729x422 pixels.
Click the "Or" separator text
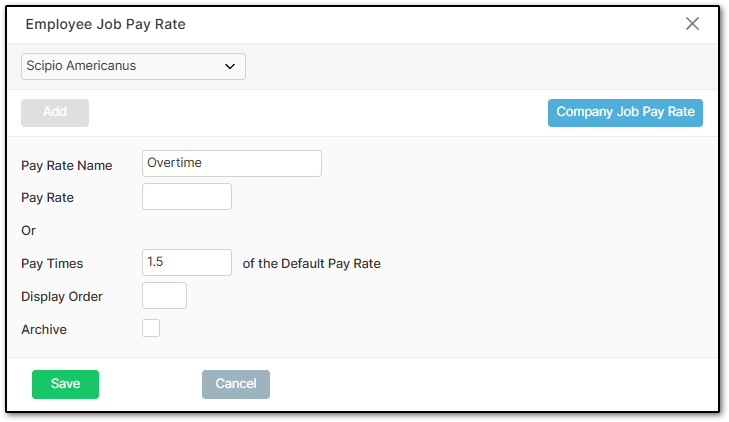click(x=29, y=231)
